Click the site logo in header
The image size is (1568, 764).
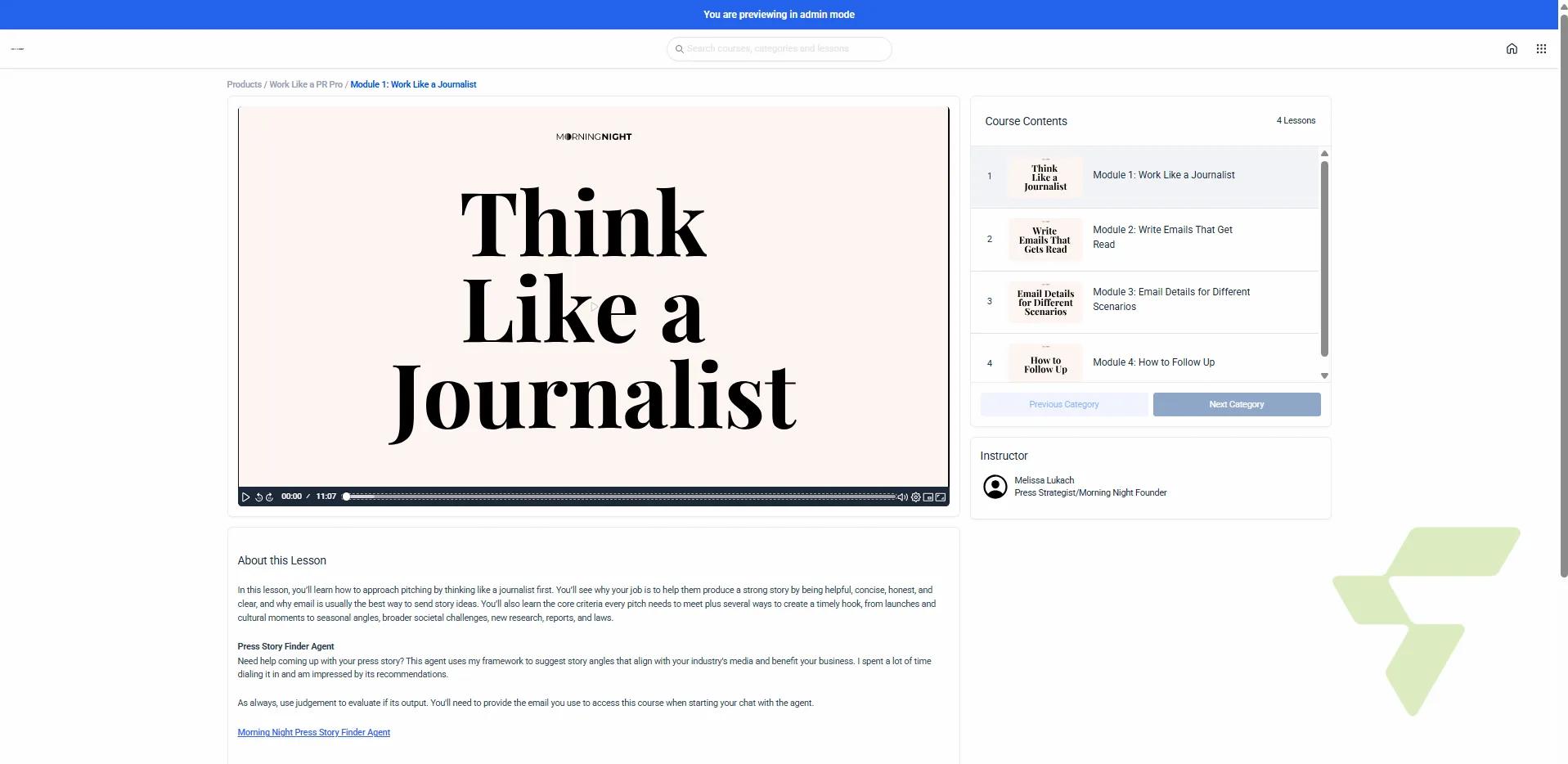(17, 49)
